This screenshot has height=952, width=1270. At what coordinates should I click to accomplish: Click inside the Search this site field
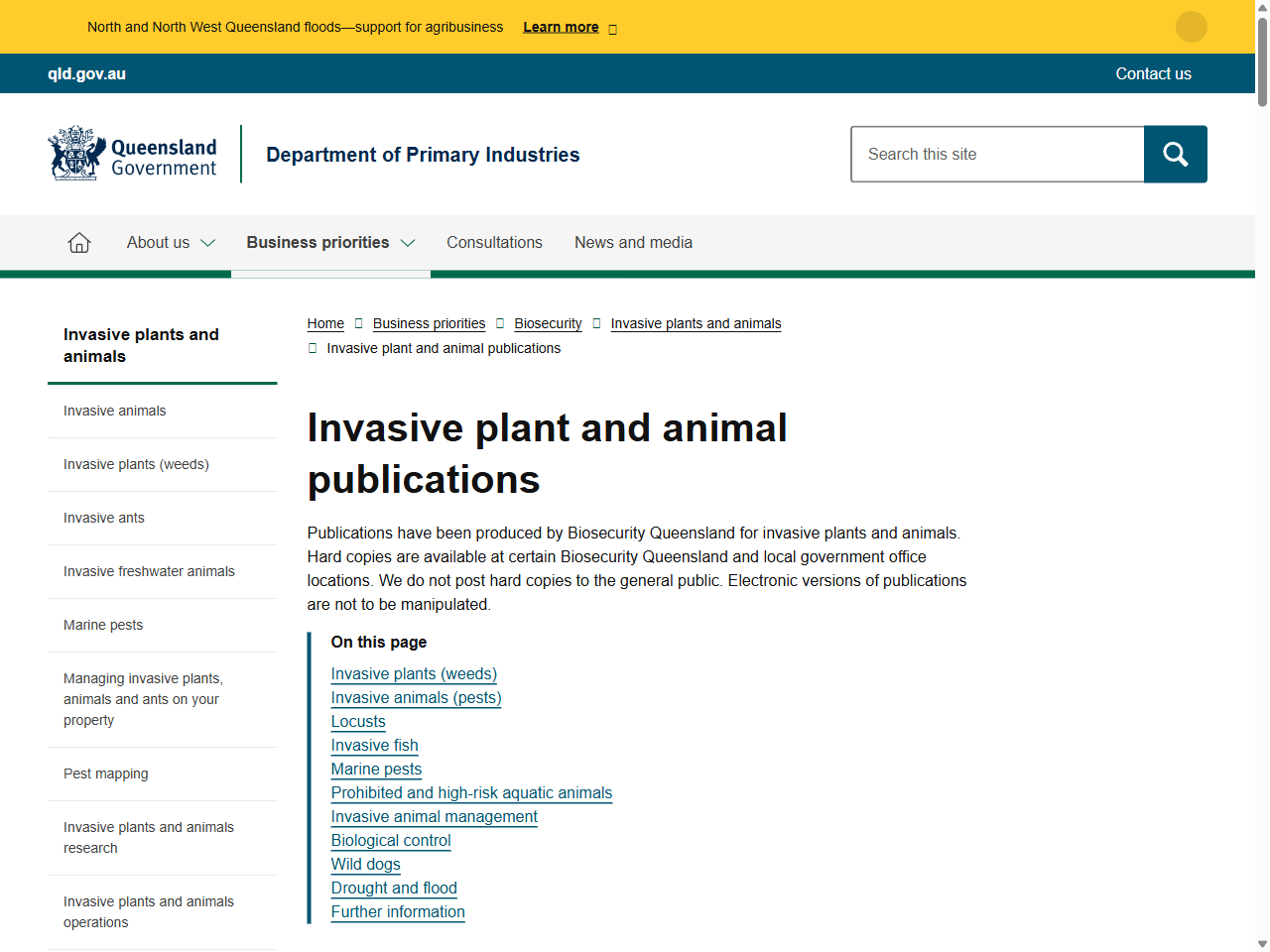[997, 154]
